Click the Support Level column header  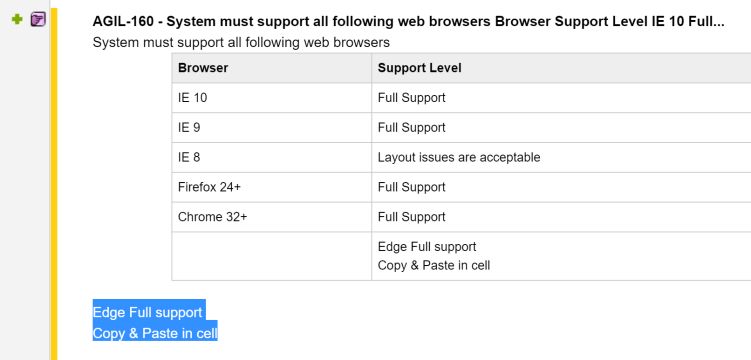point(561,68)
